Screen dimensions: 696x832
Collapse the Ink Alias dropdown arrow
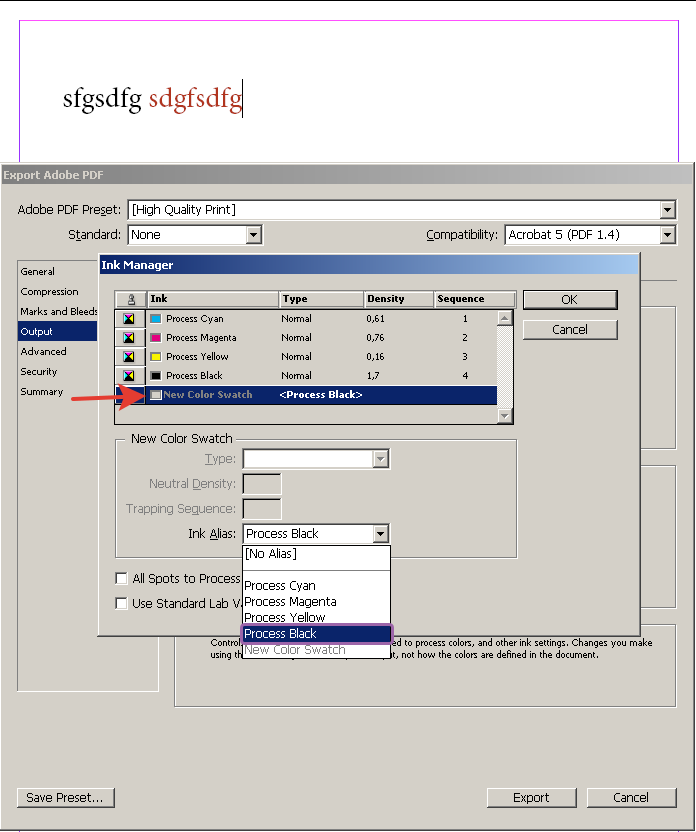[380, 534]
